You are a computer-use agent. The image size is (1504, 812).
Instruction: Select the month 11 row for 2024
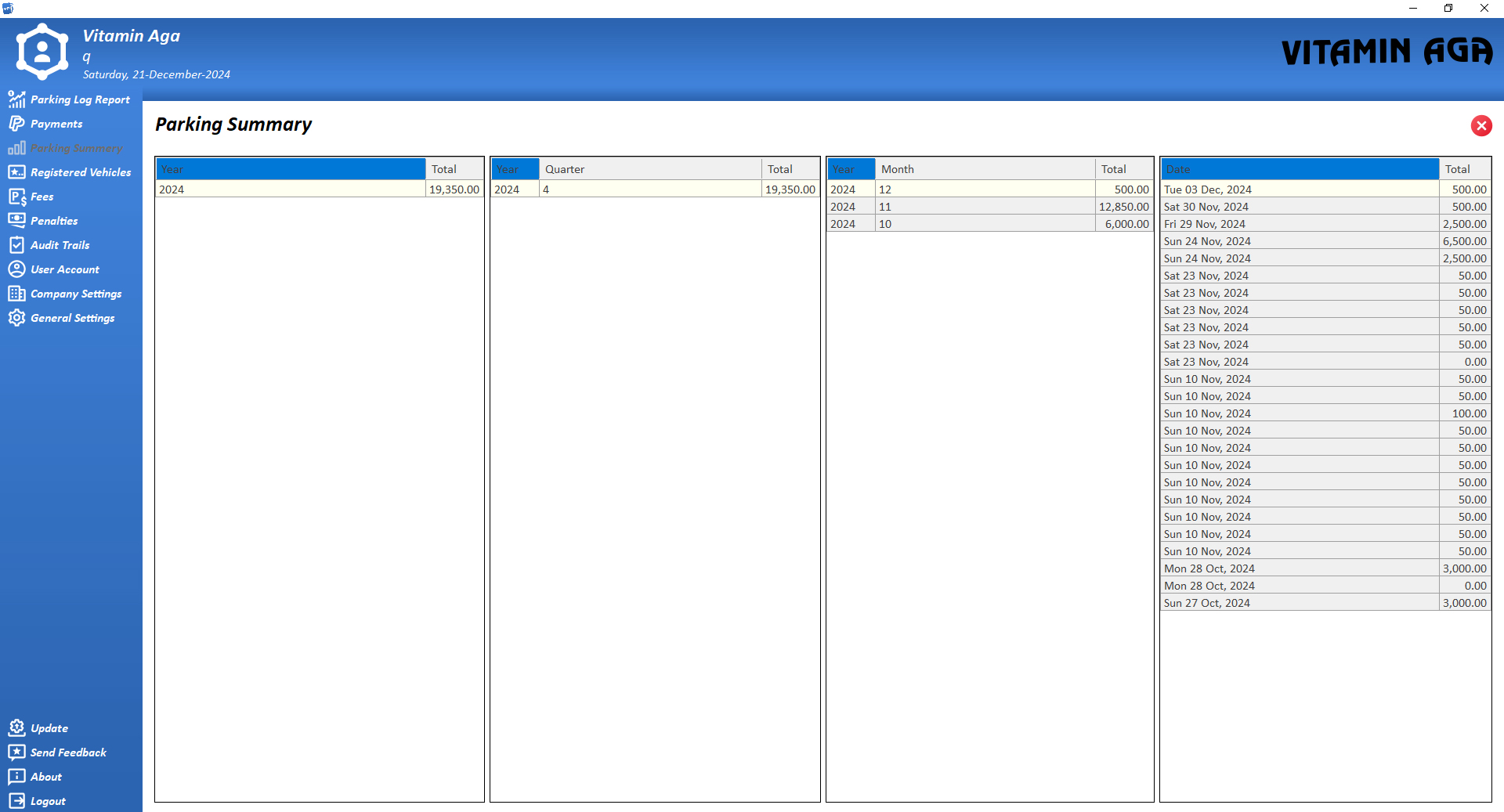989,207
